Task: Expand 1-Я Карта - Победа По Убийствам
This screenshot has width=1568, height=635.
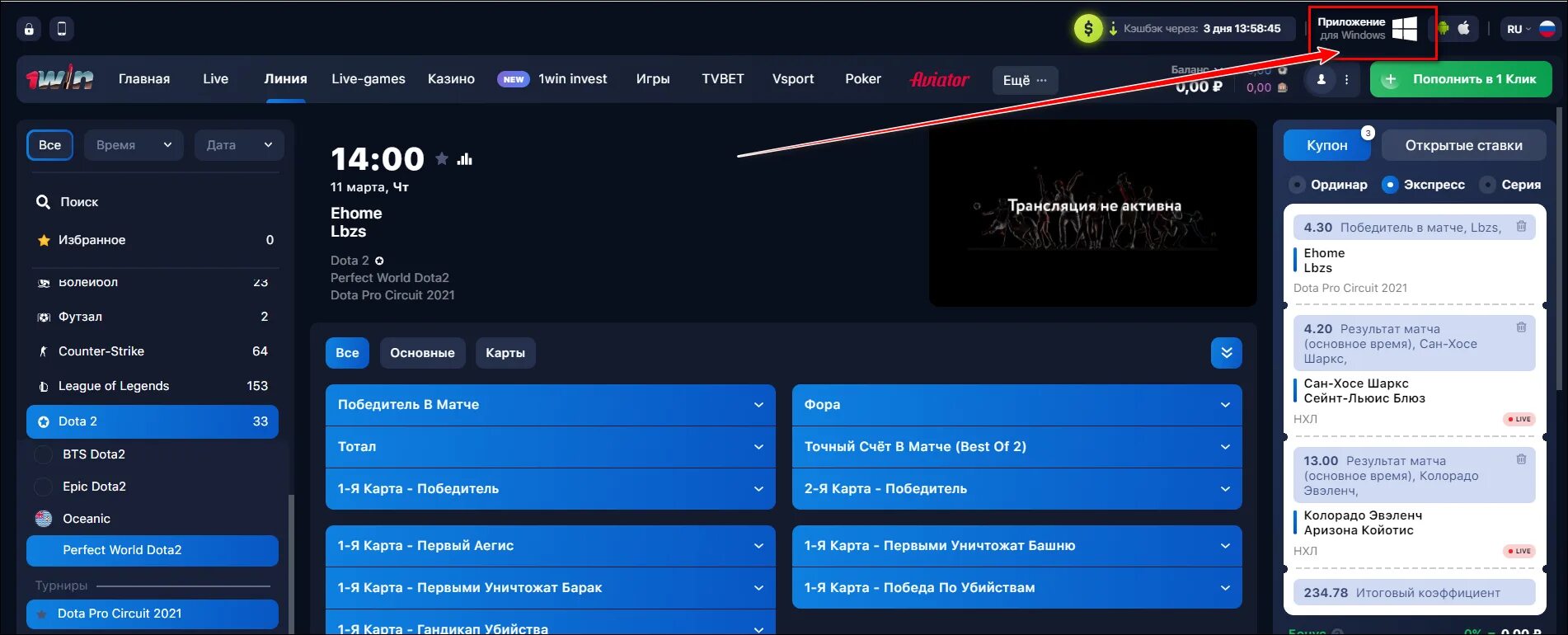Action: pos(1017,588)
